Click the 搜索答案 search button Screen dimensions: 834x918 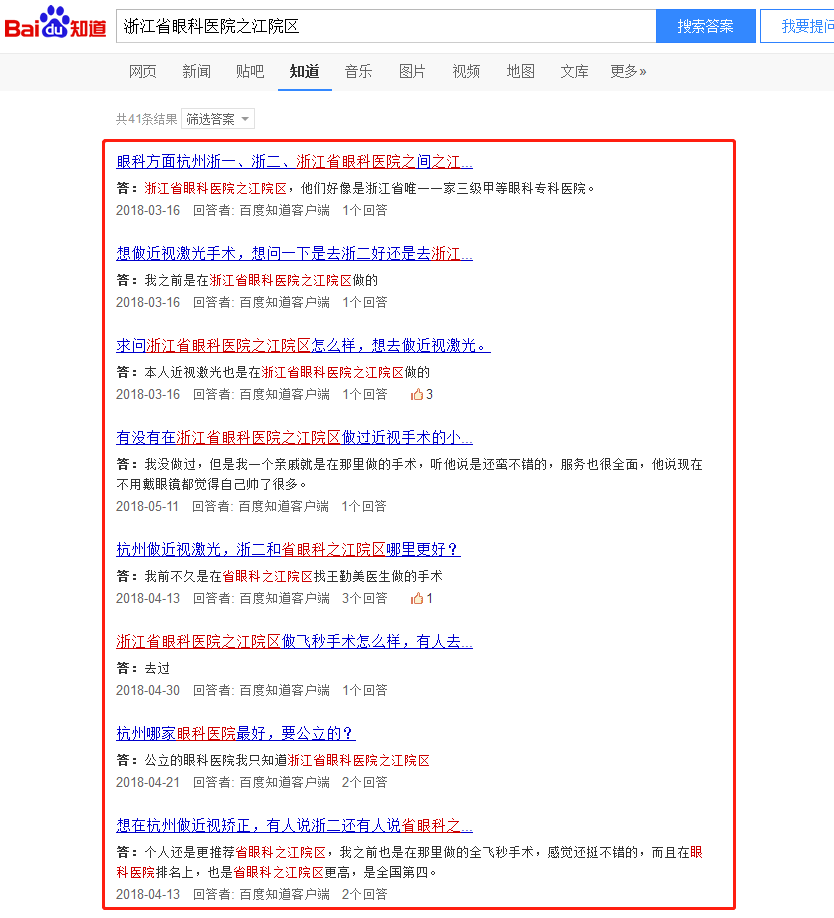pos(706,26)
